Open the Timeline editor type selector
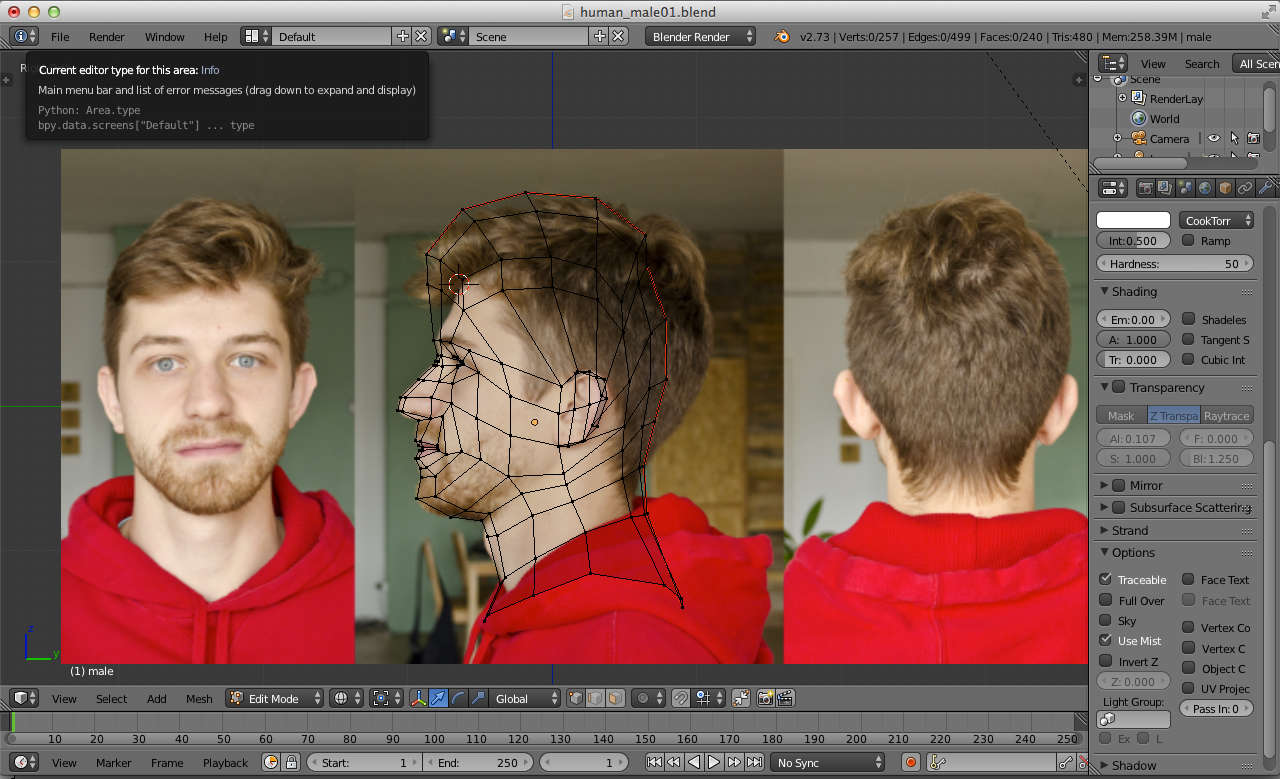 (x=24, y=762)
